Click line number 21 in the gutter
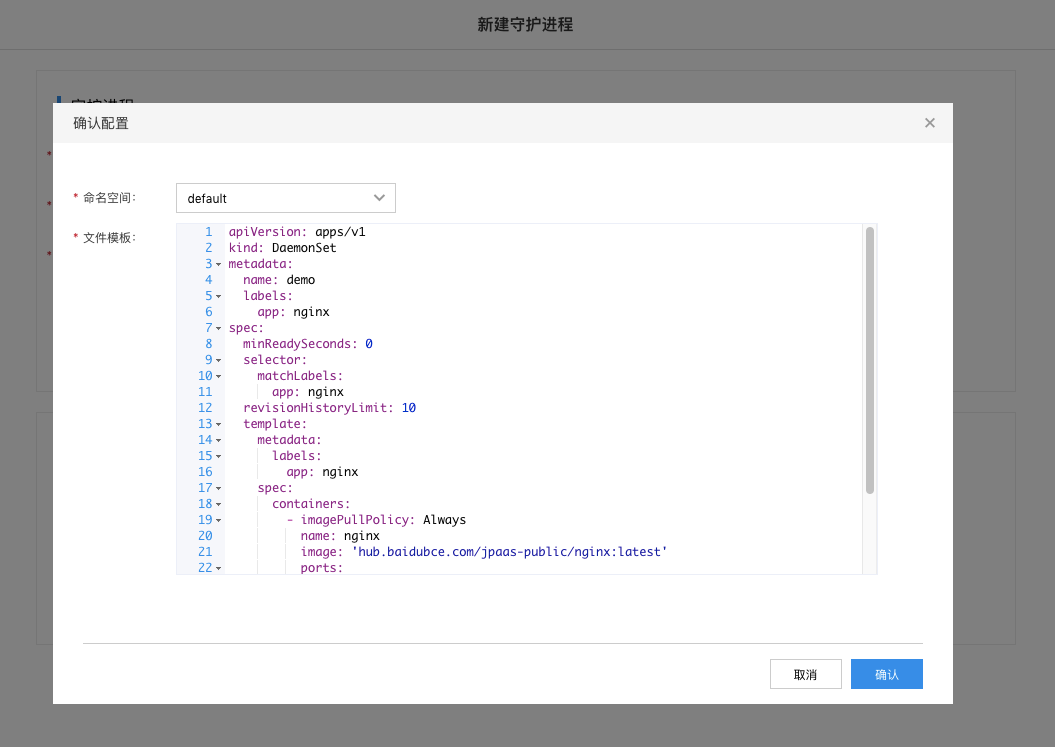Image resolution: width=1055 pixels, height=747 pixels. tap(205, 553)
